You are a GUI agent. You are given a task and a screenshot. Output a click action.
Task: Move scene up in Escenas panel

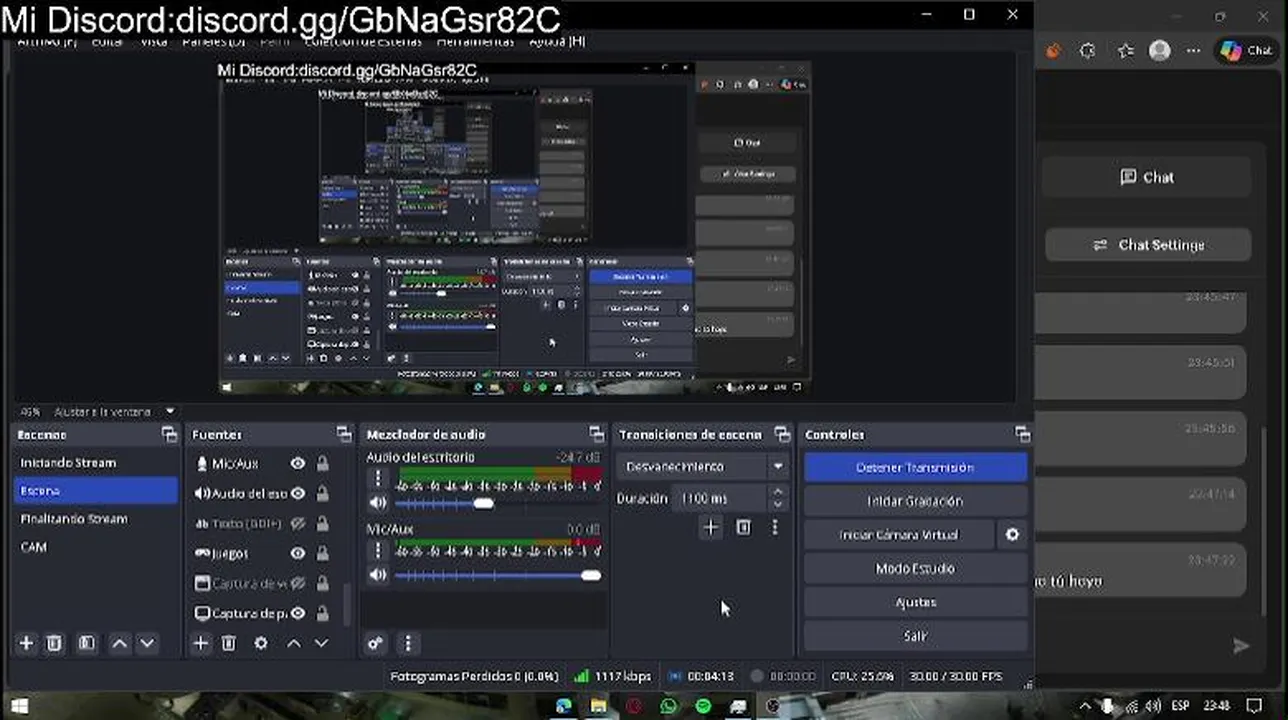click(x=119, y=643)
